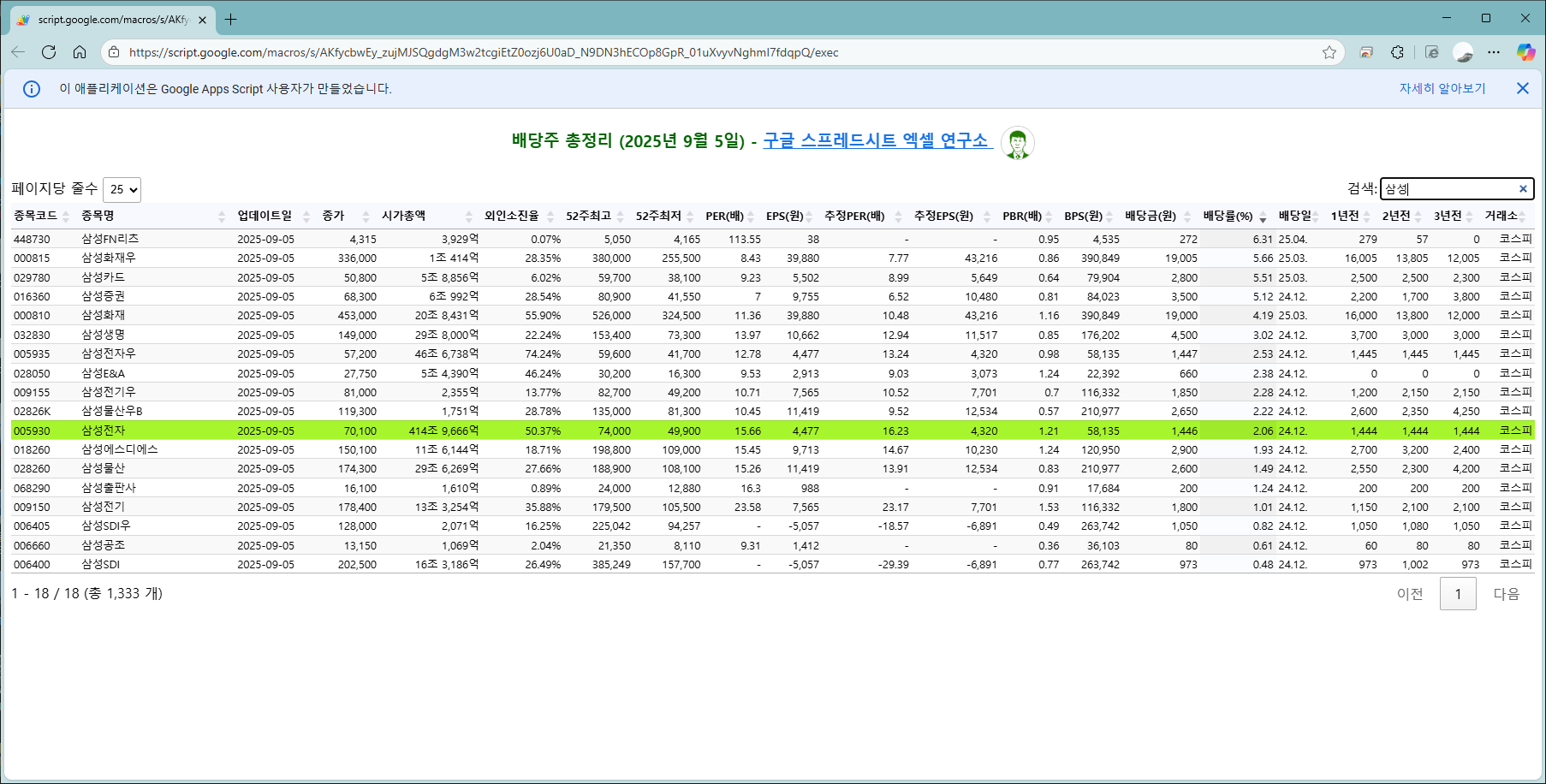Close the script.google.com browser tab

pos(202,20)
